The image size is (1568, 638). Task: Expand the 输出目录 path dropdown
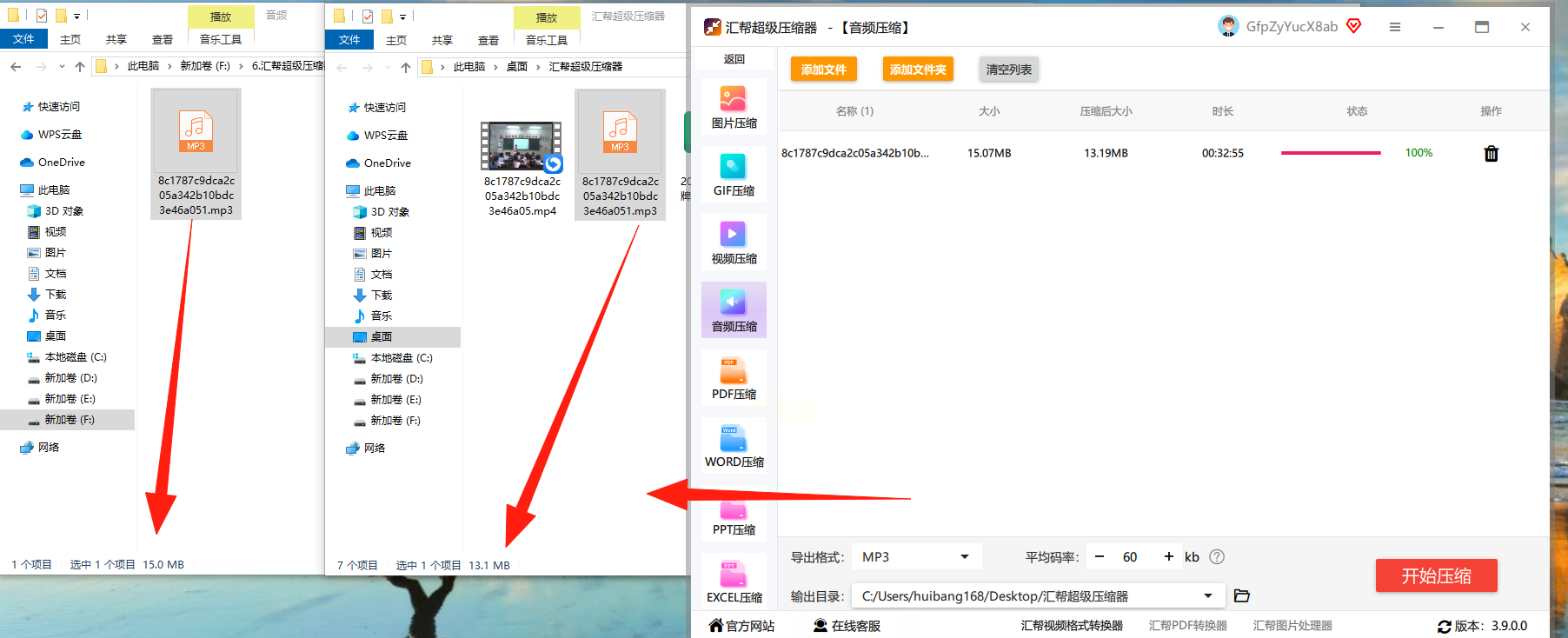point(1207,596)
